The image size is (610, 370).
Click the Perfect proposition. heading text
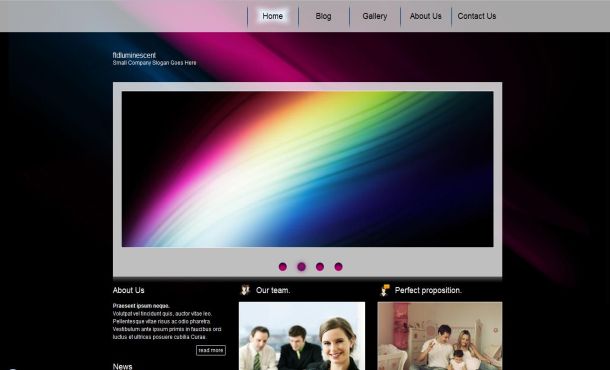(x=428, y=290)
